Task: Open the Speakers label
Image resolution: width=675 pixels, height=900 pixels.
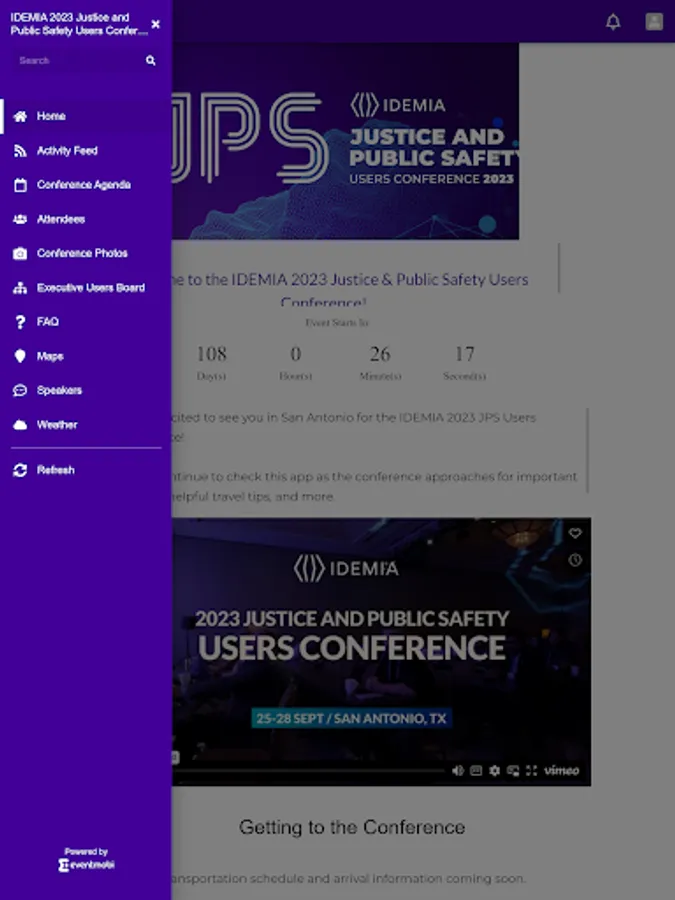Action: (x=59, y=390)
